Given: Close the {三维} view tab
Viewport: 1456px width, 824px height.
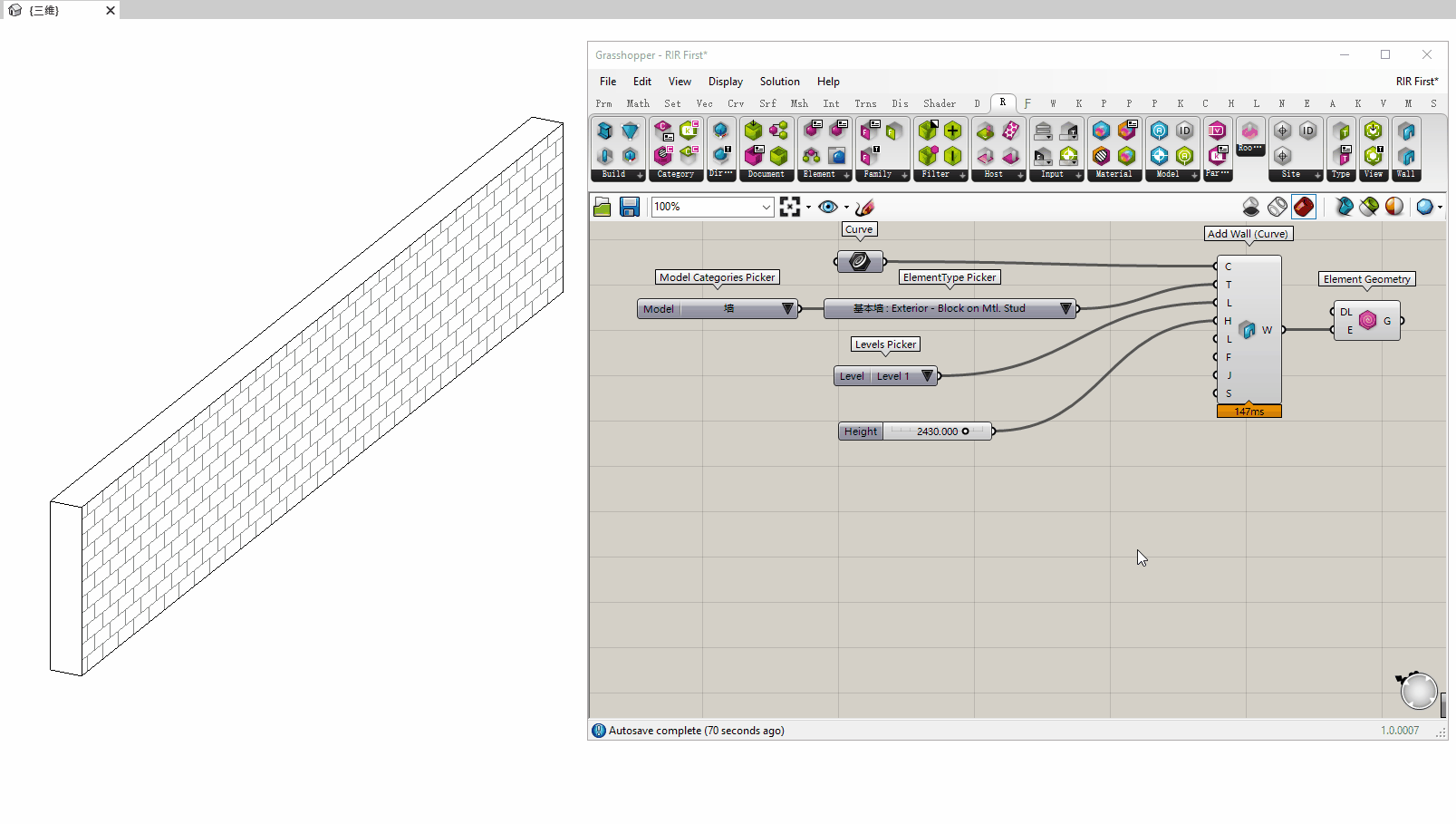Looking at the screenshot, I should point(111,10).
